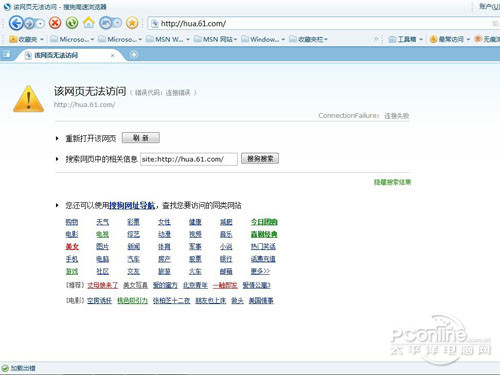Click the red Stop loading icon
The height and width of the screenshot is (375, 500).
point(55,23)
